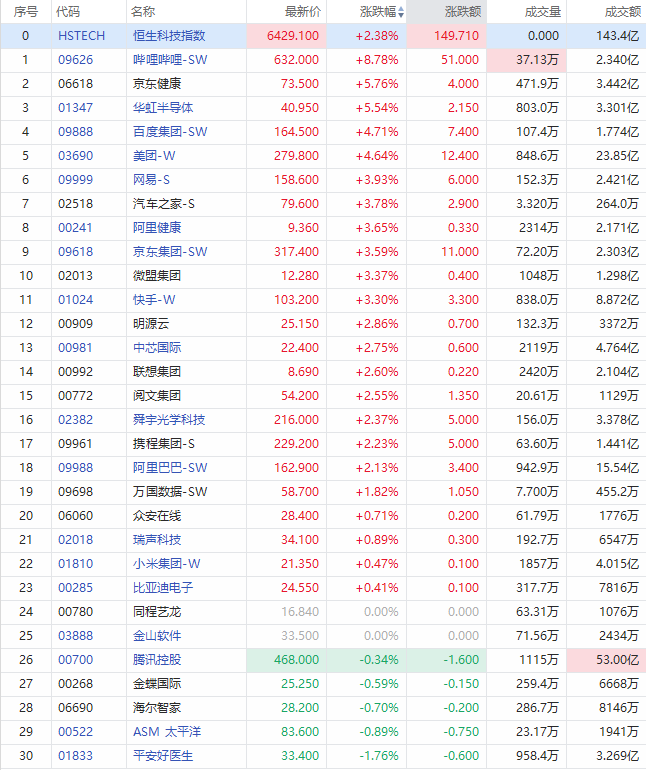Viewport: 646px width, 770px height.
Task: Click price 317.400 in 京东集团 row
Action: click(x=296, y=252)
